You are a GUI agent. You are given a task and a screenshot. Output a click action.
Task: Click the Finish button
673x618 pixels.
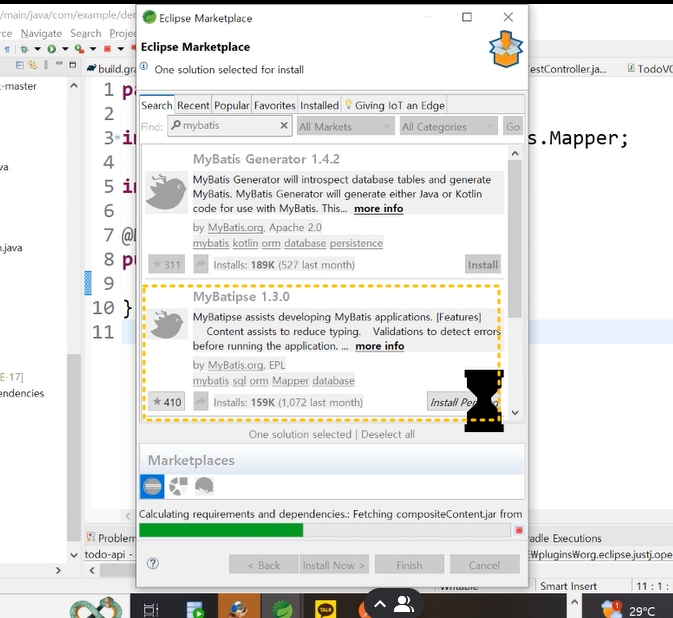coord(409,565)
